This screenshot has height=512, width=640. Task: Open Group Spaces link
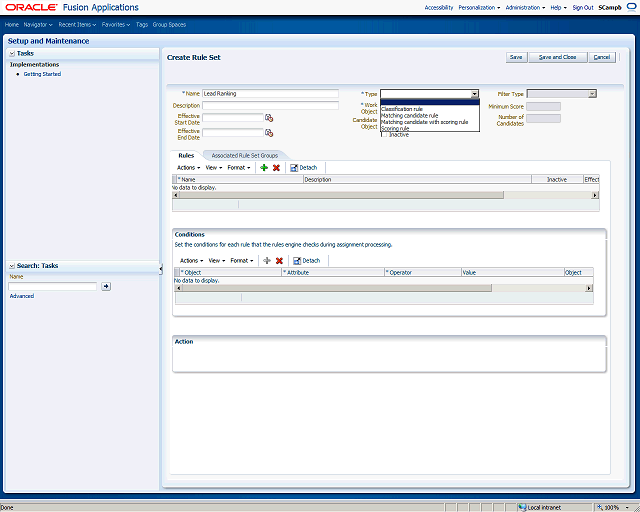coord(169,25)
